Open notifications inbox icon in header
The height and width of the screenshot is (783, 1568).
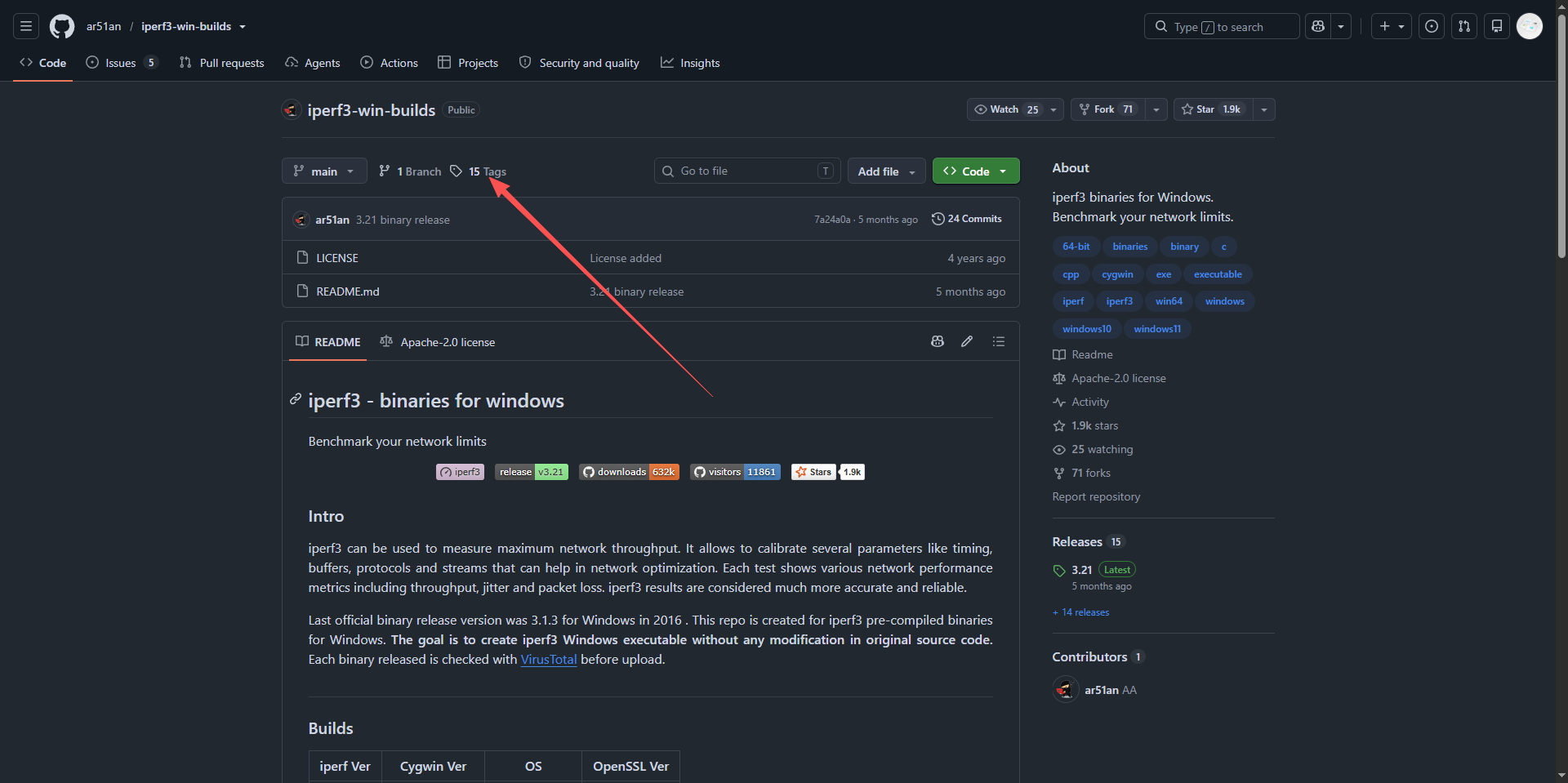point(1497,27)
